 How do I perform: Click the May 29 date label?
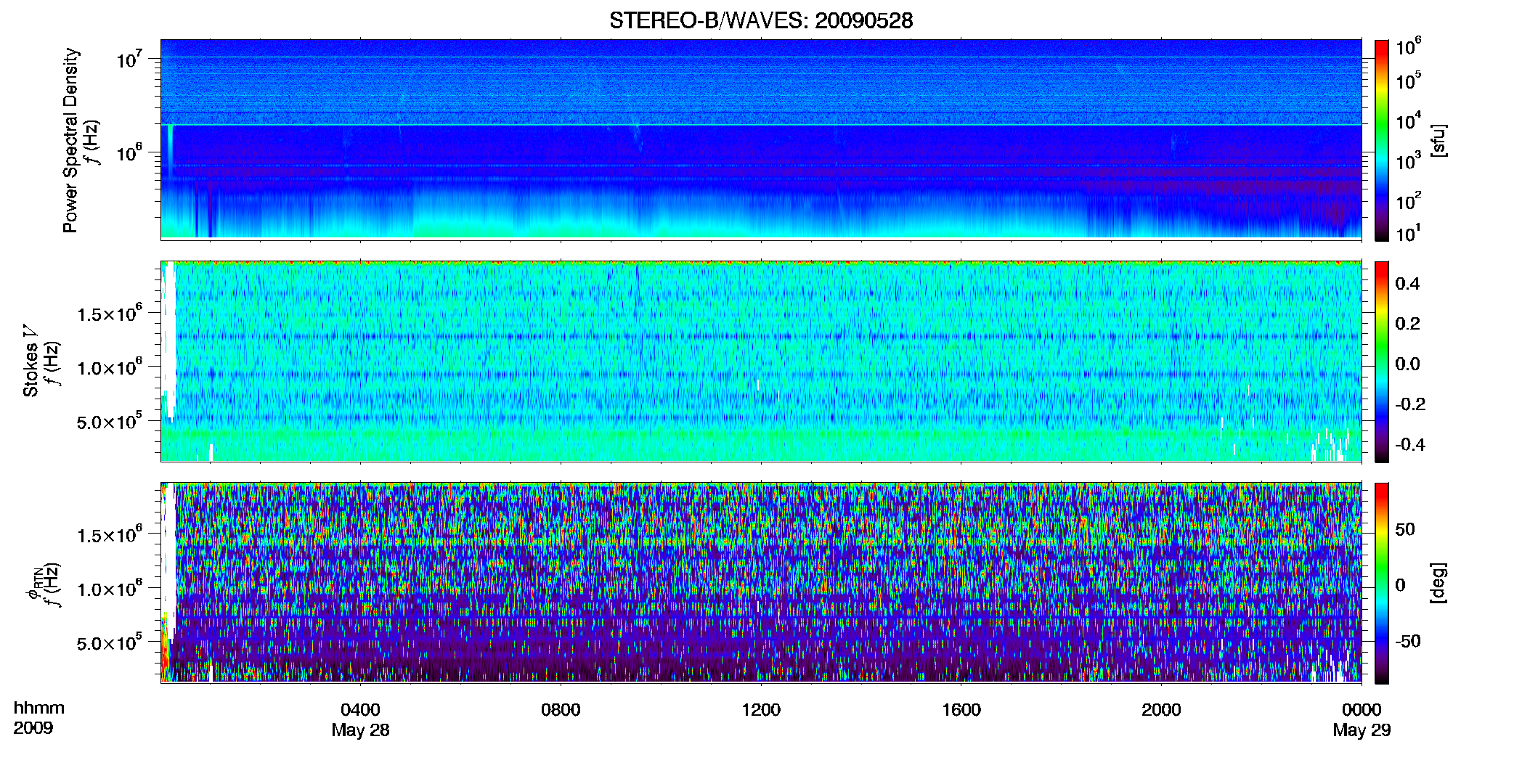[1362, 730]
